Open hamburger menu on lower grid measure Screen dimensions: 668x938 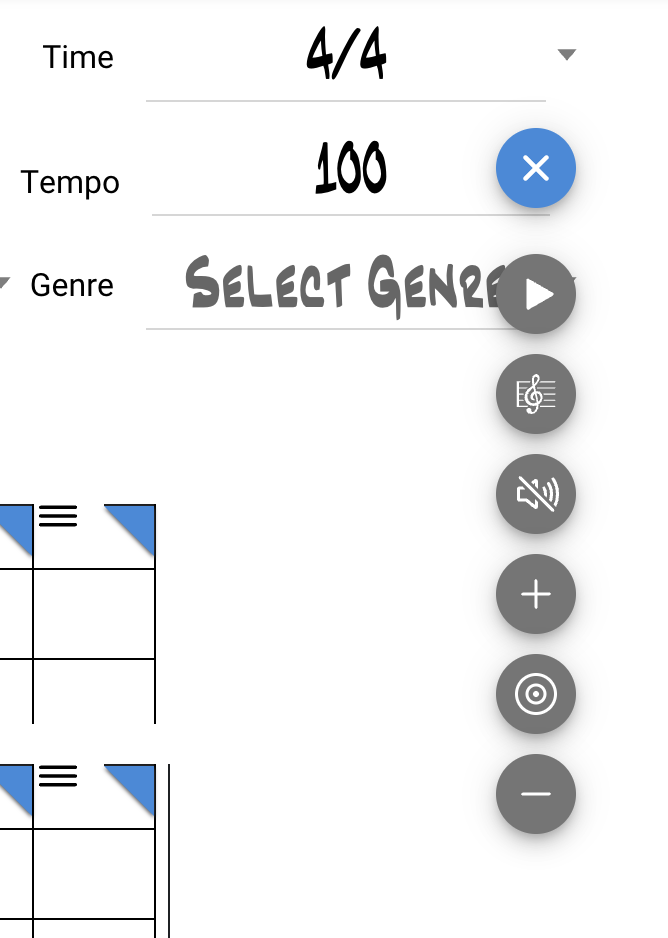tap(58, 776)
